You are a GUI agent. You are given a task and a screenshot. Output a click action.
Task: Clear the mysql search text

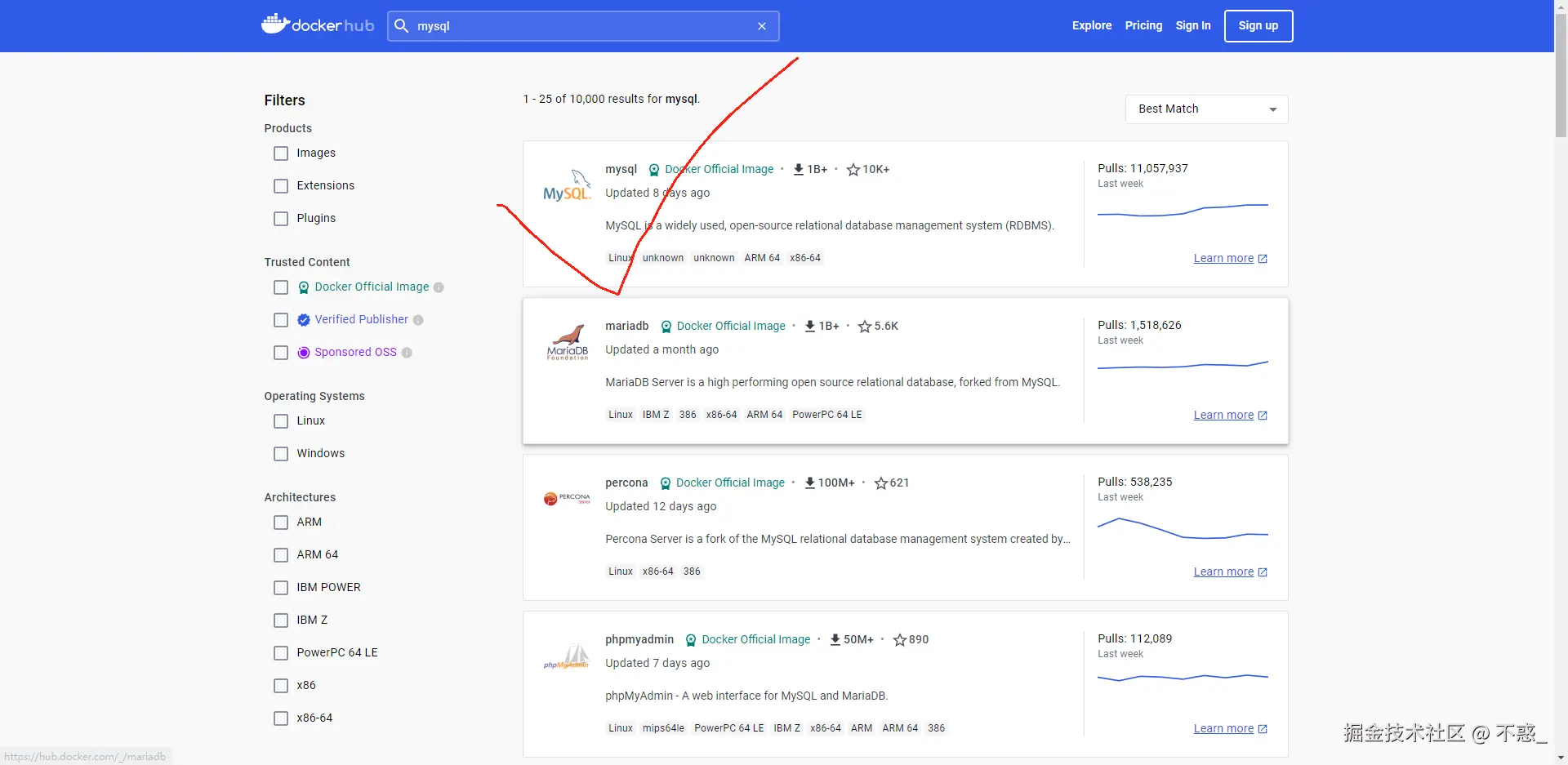(x=762, y=26)
